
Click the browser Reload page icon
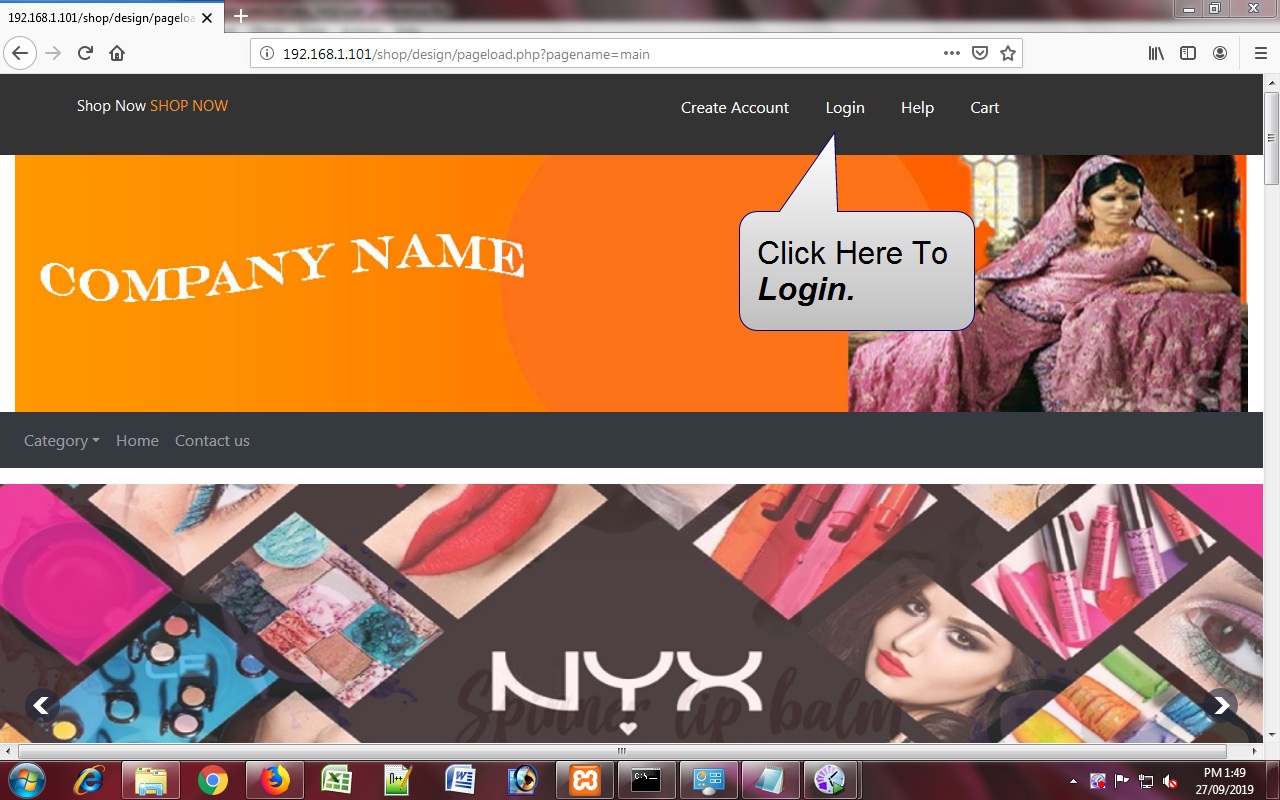(85, 53)
